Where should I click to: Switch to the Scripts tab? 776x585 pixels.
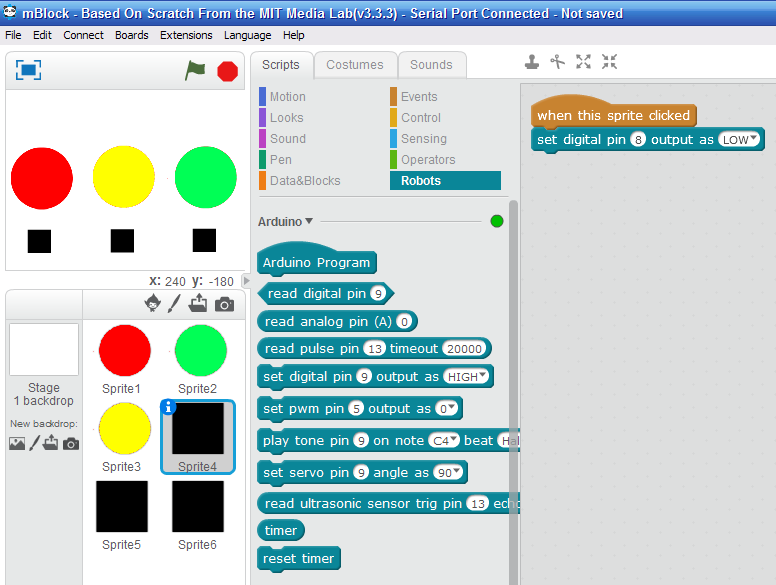(x=281, y=65)
